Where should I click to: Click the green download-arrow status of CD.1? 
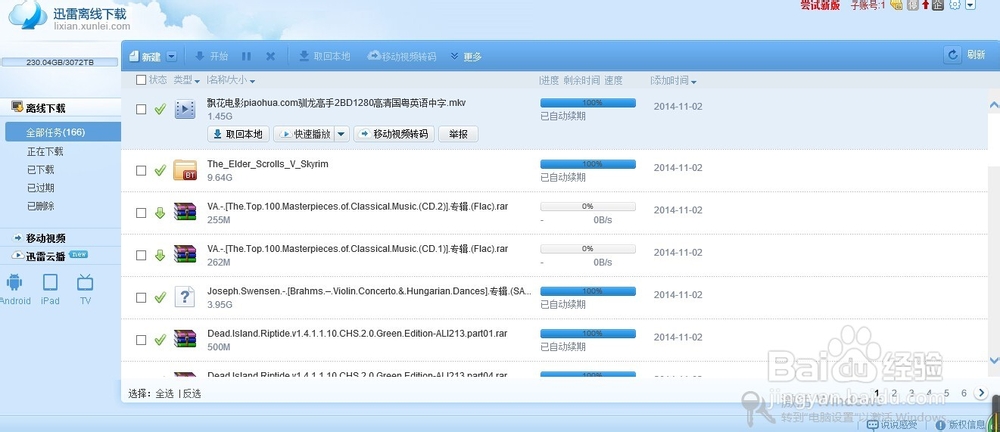(x=160, y=255)
